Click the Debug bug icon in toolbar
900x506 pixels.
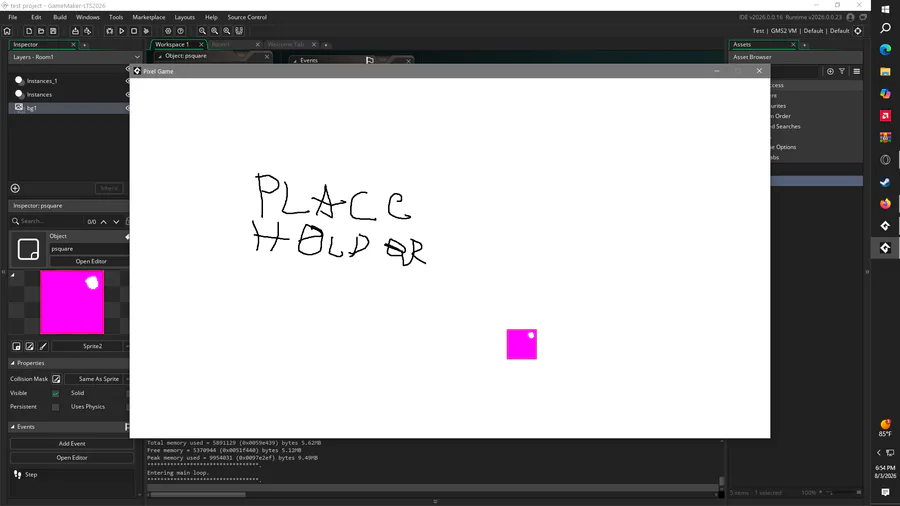tap(110, 31)
